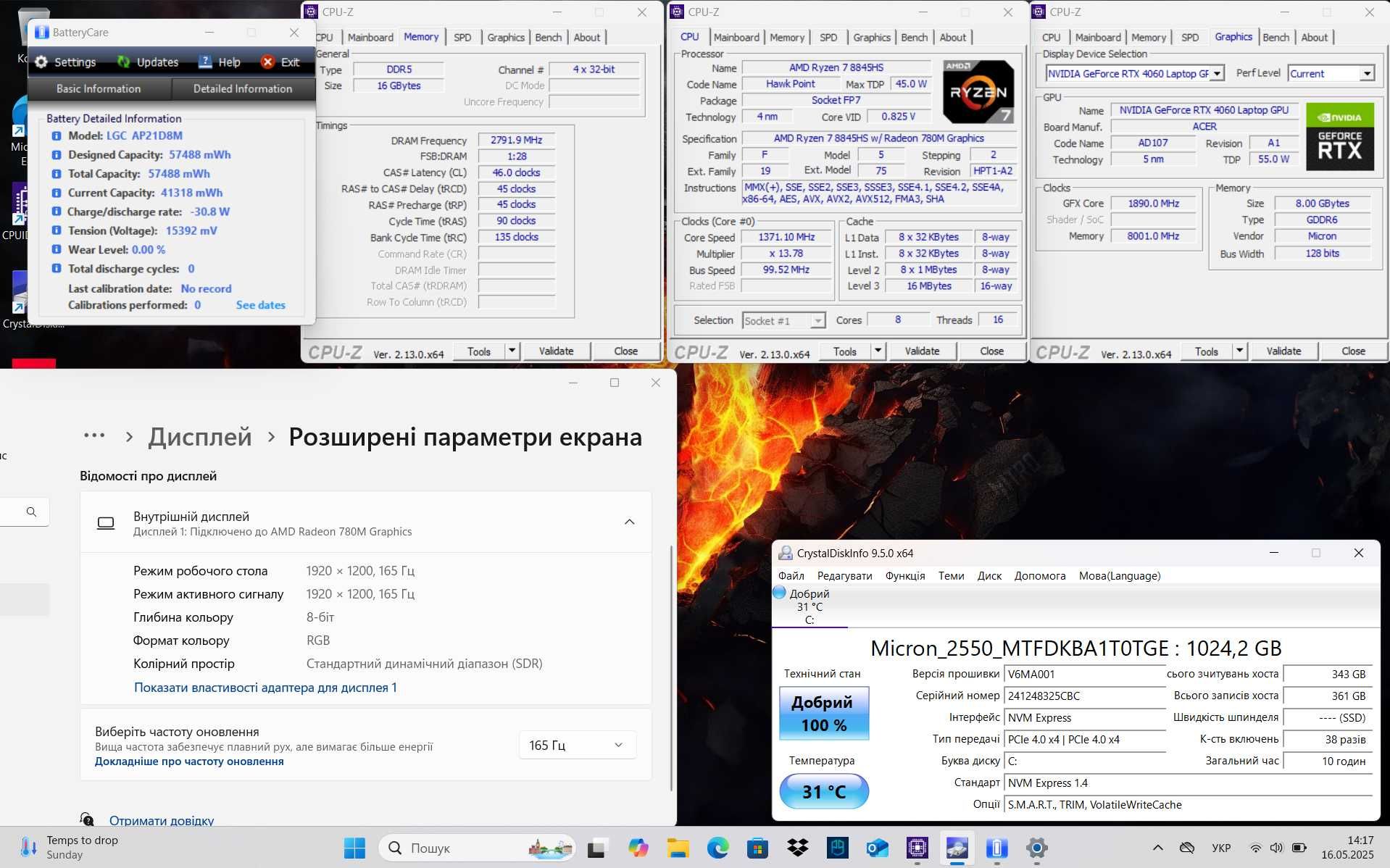Open Task View from taskbar
Screen dimensions: 1390x868
tap(596, 847)
